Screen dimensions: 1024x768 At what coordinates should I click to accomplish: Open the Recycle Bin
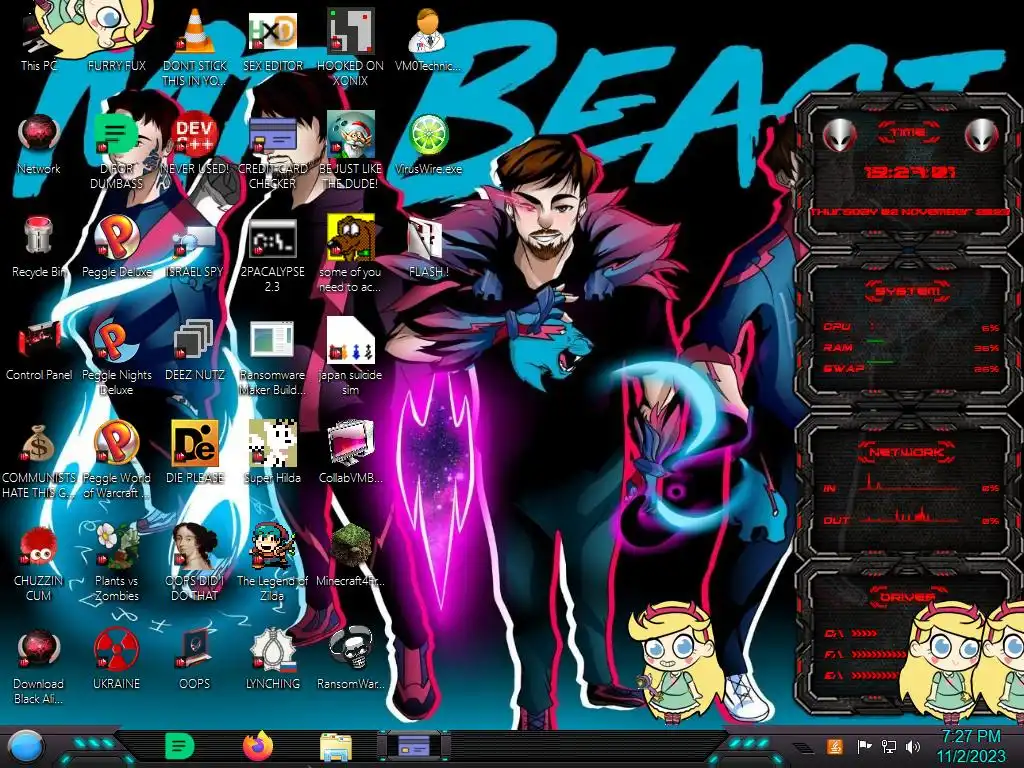pyautogui.click(x=39, y=236)
